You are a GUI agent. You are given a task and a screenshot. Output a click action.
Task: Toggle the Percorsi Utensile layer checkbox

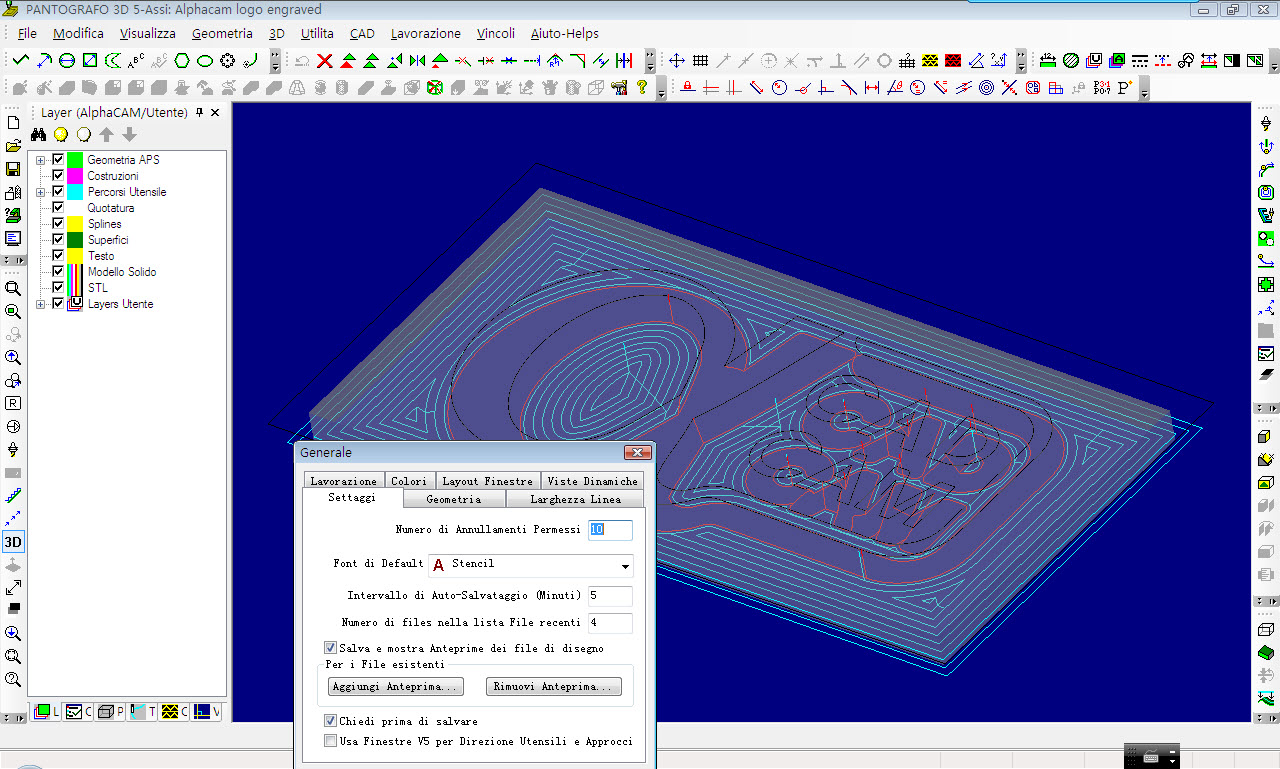click(58, 192)
